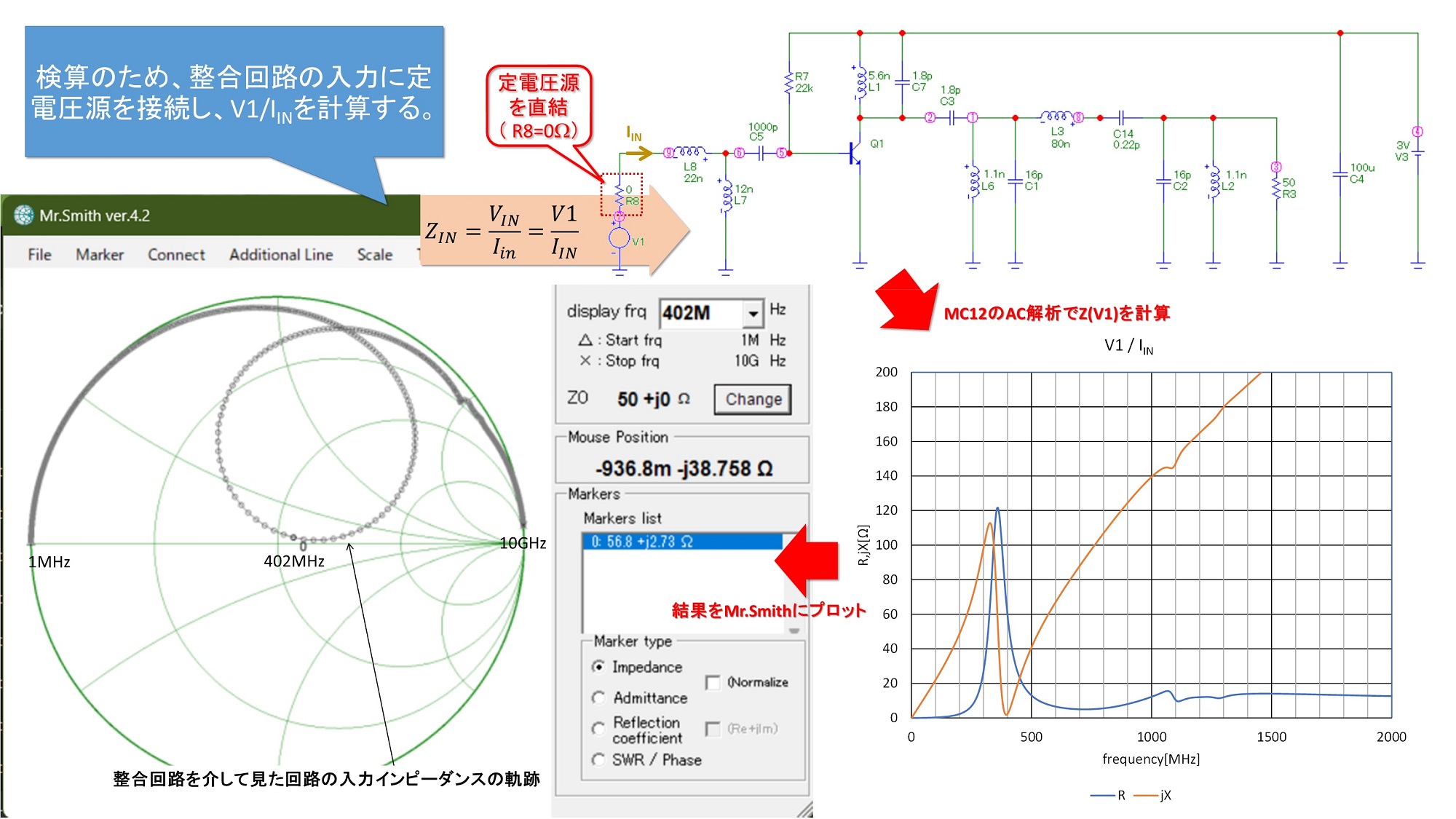Viewport: 1456px width, 819px height.
Task: Select the Impedance marker type
Action: coord(598,667)
